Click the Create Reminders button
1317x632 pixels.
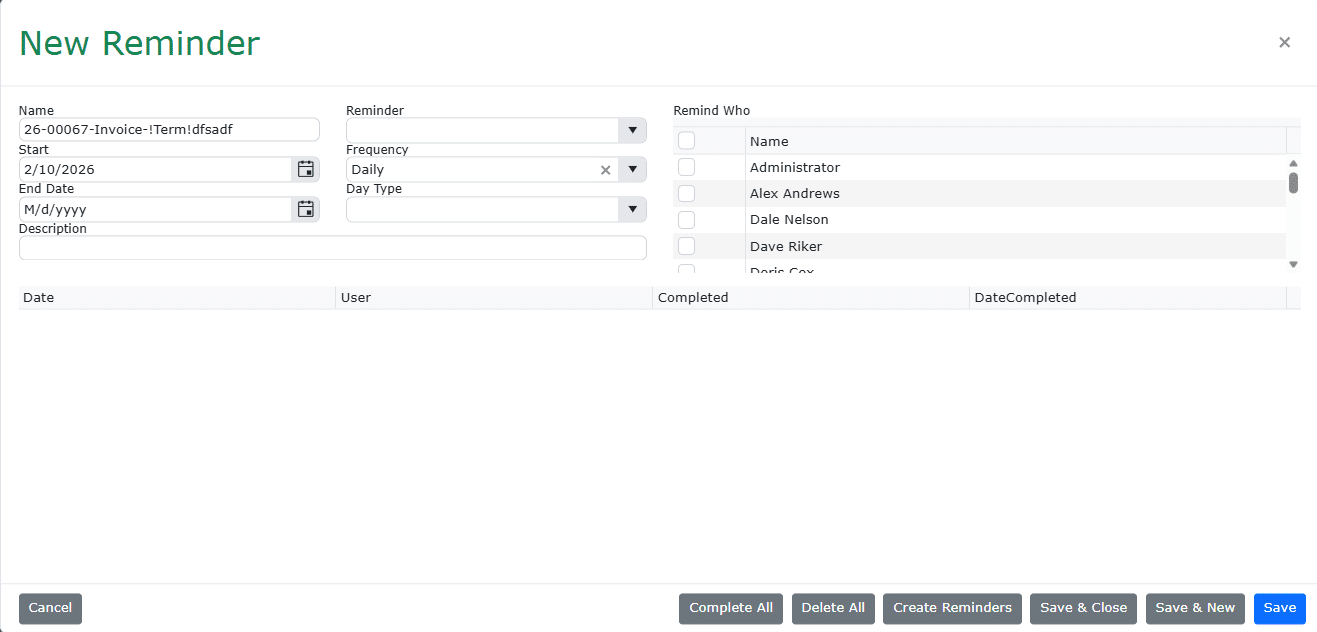coord(952,608)
